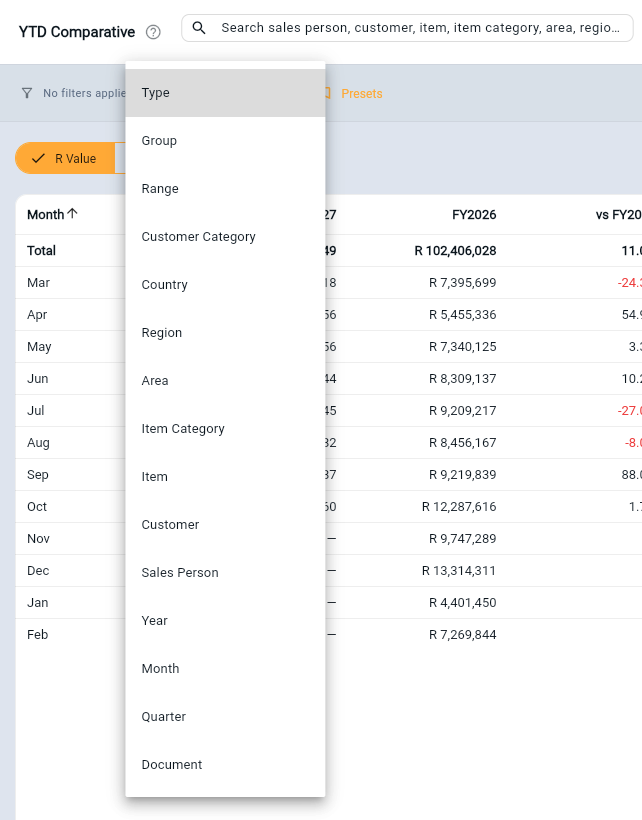Click the YTD Comparative title
The height and width of the screenshot is (820, 642).
[x=77, y=32]
